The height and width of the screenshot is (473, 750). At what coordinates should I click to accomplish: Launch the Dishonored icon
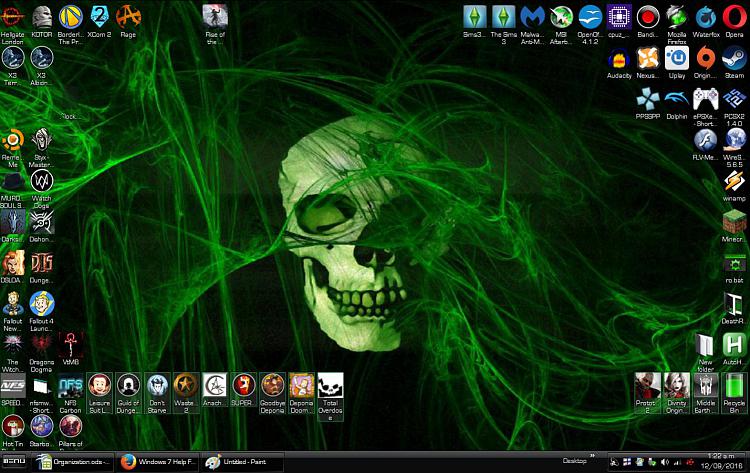tap(42, 226)
